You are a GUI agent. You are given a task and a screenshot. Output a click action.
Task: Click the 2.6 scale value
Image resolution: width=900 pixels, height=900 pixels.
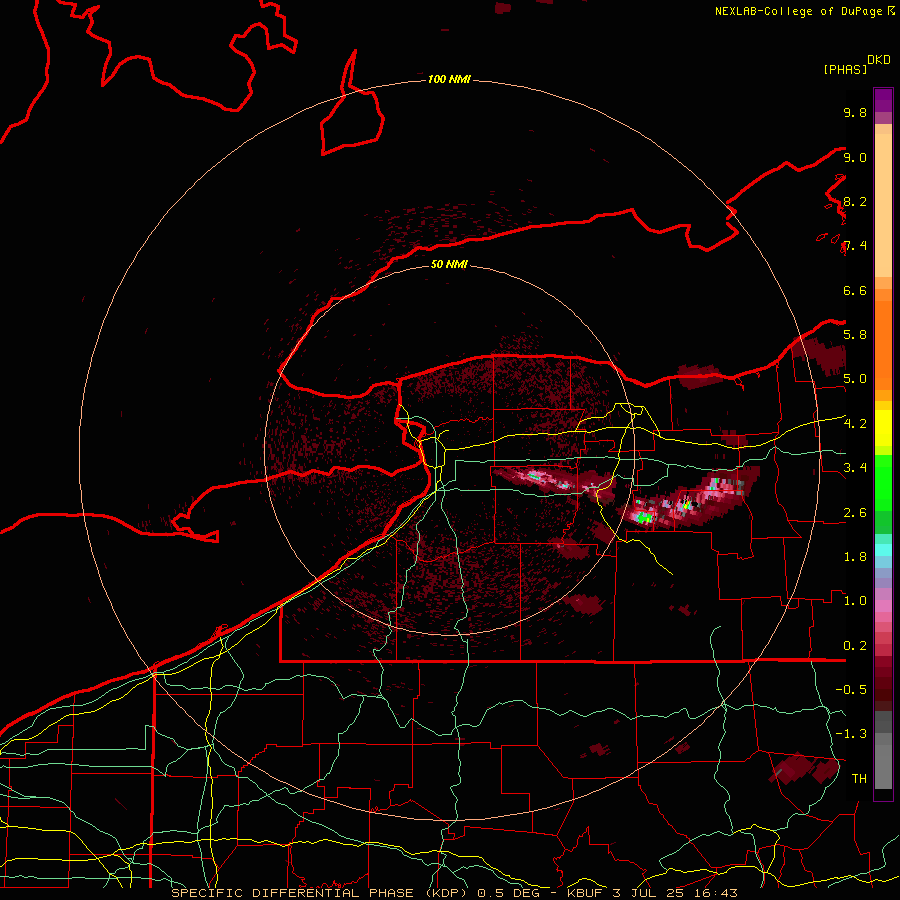[x=855, y=513]
